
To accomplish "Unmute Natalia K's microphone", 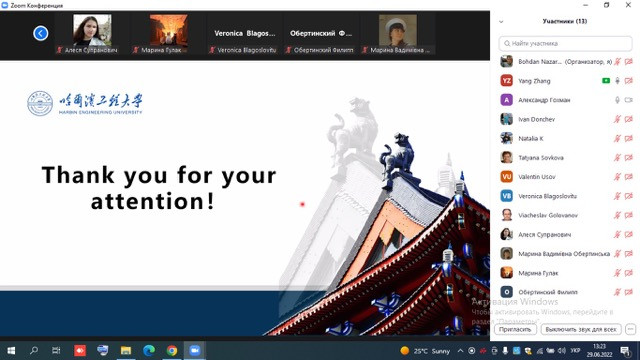I will pyautogui.click(x=618, y=138).
